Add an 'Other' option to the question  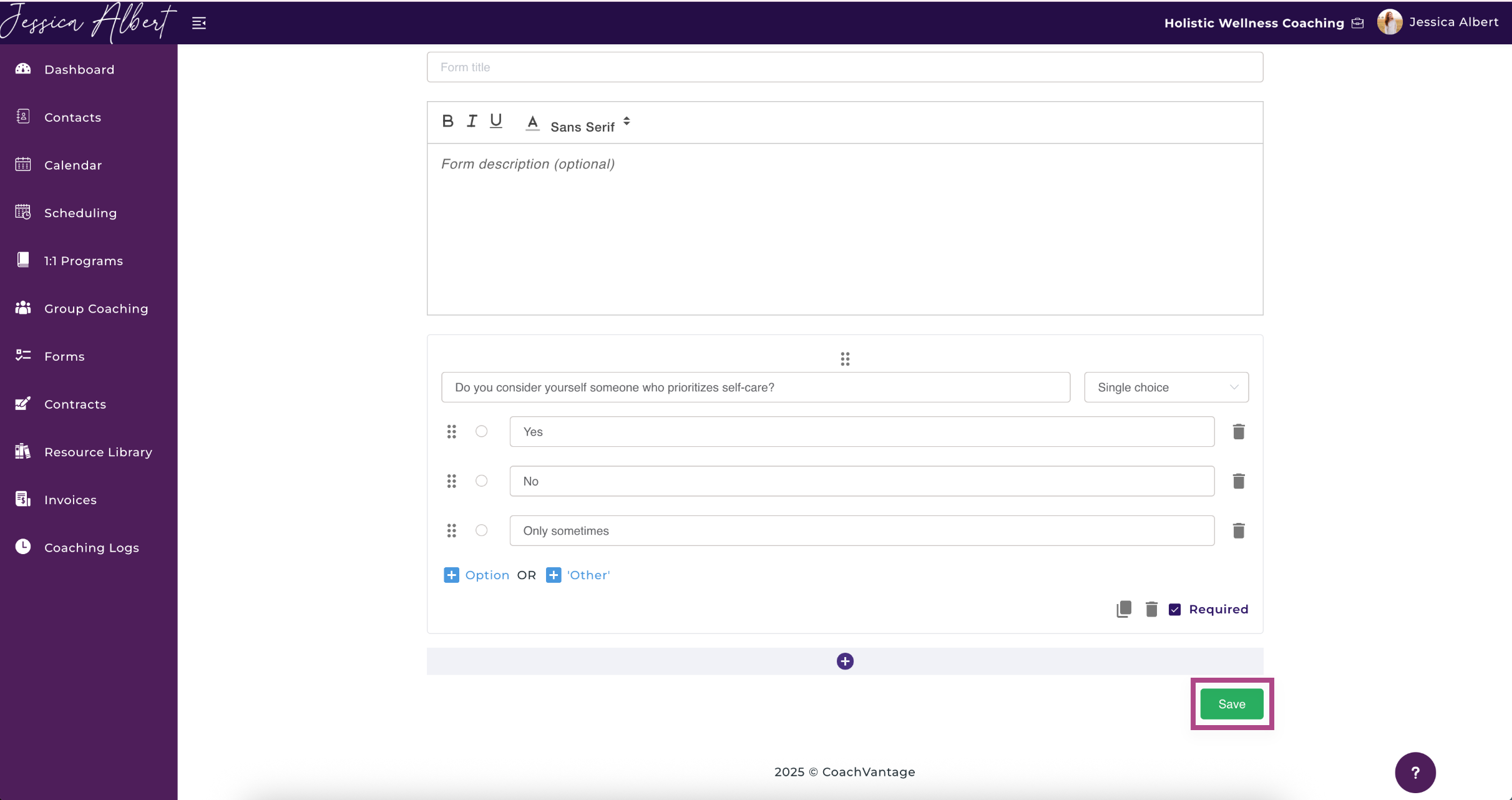coord(578,575)
